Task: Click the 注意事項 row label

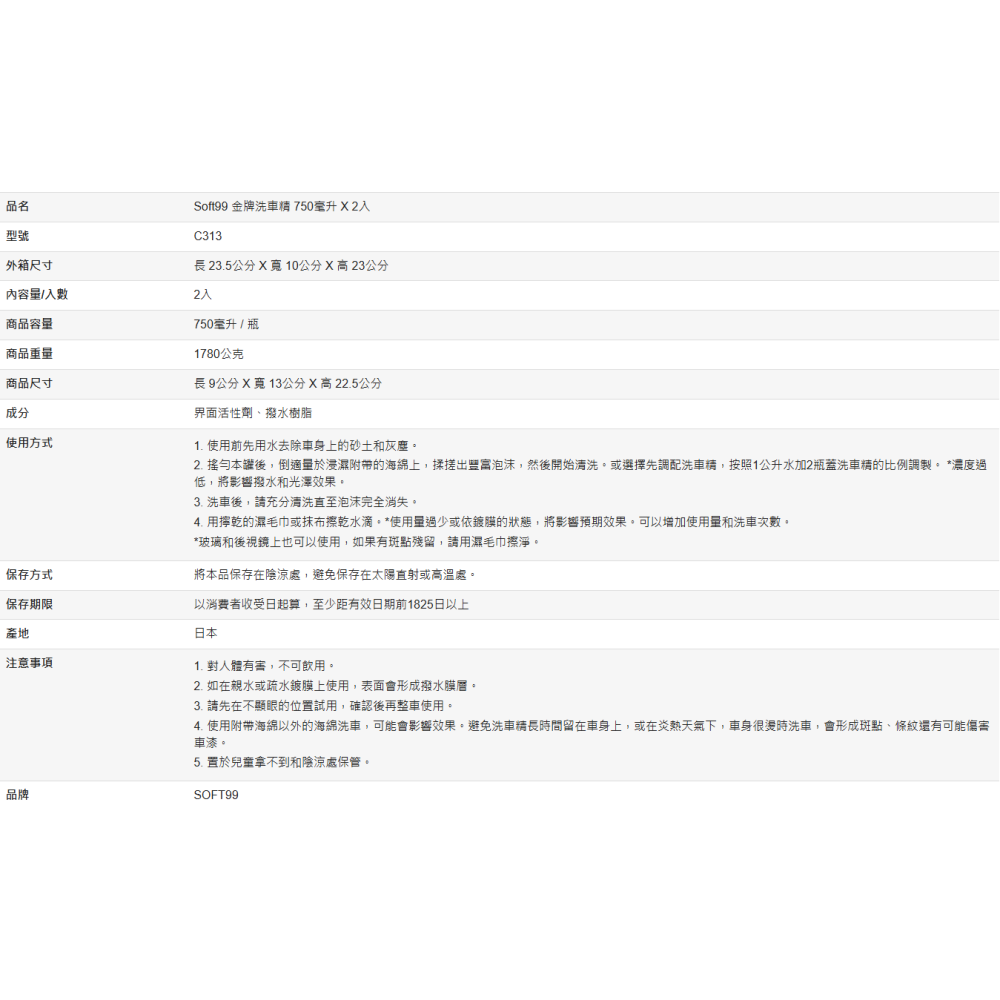Action: pyautogui.click(x=29, y=664)
